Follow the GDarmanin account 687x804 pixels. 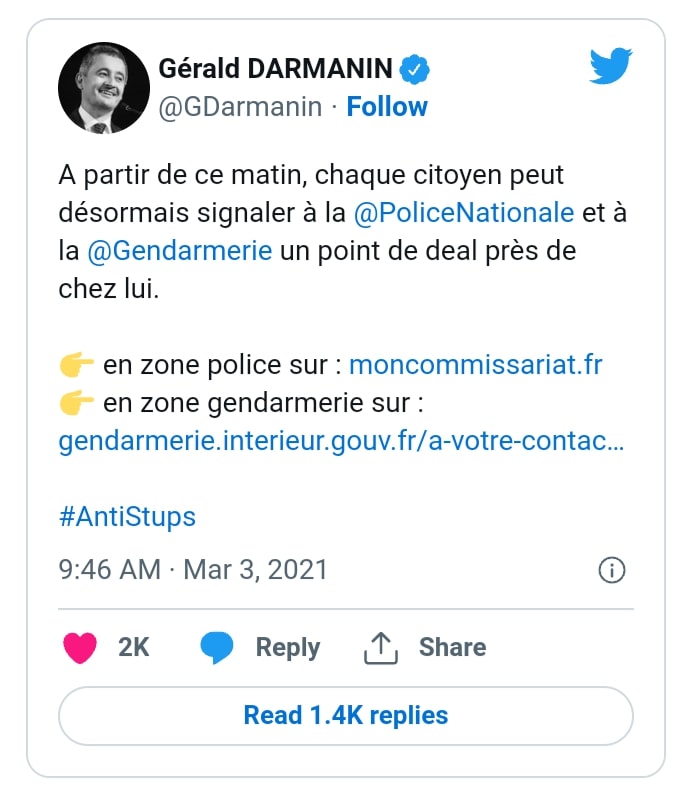point(387,107)
